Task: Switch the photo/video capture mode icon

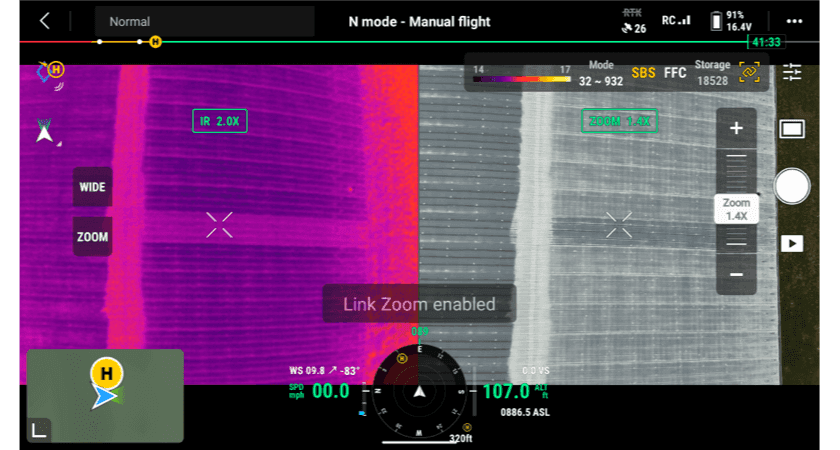Action: coord(792,129)
